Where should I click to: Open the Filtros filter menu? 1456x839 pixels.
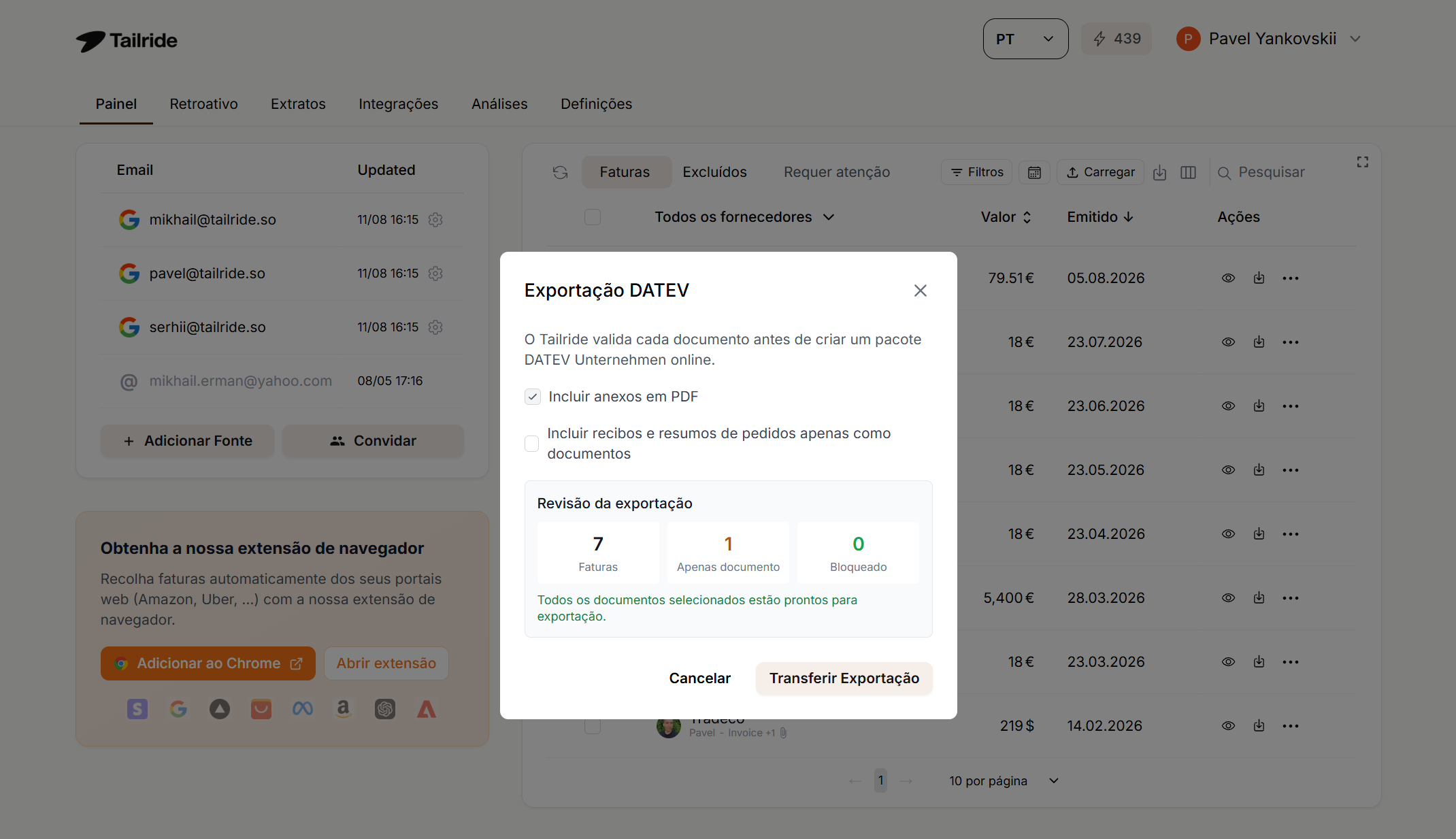point(977,172)
